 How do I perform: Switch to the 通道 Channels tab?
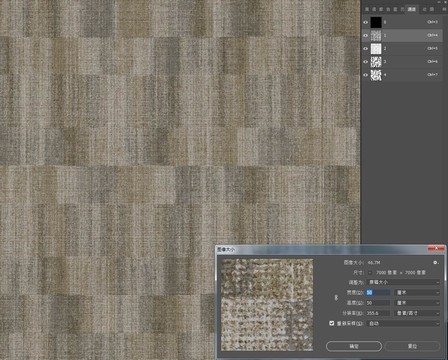(x=412, y=9)
